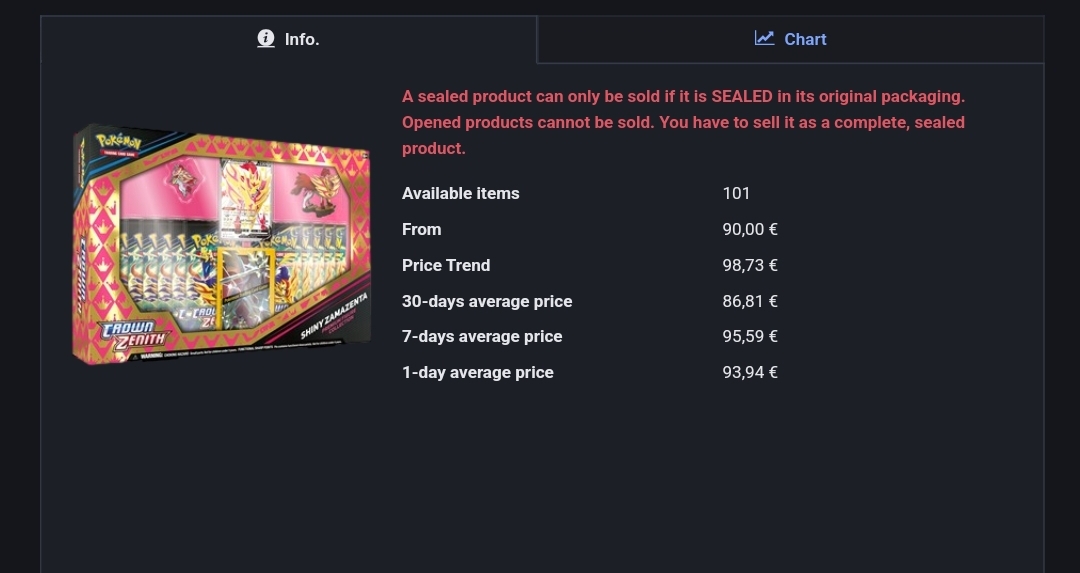Click the red sealed product warning text
This screenshot has width=1080, height=573.
[x=683, y=122]
